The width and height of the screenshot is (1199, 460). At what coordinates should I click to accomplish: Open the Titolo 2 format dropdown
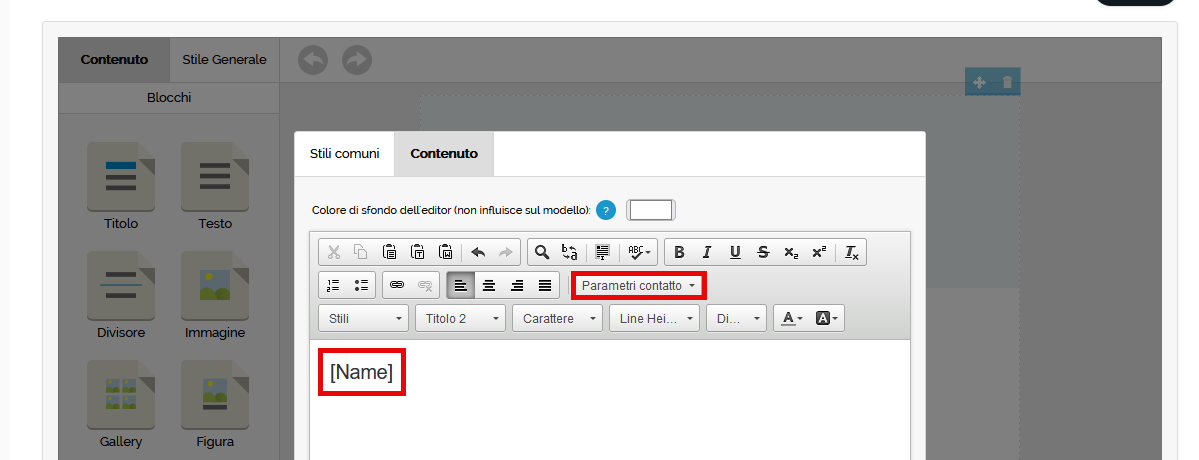pos(461,318)
